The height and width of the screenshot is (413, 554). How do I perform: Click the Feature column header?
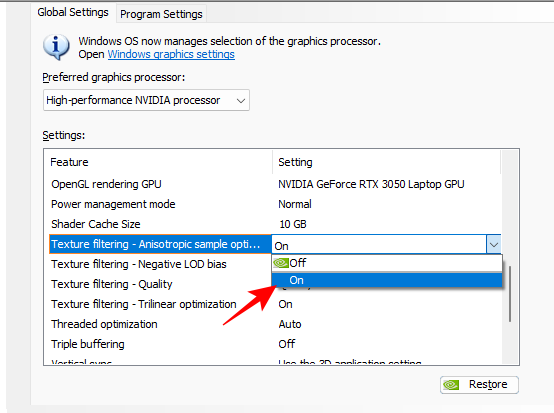pyautogui.click(x=158, y=162)
